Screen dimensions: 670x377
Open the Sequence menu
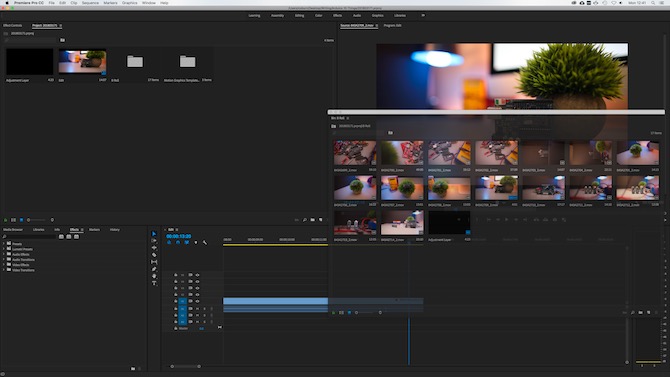click(x=90, y=3)
